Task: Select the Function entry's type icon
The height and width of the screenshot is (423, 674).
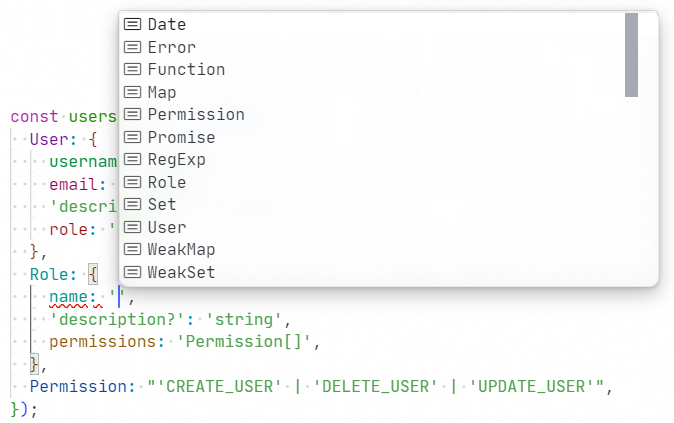Action: (x=132, y=69)
